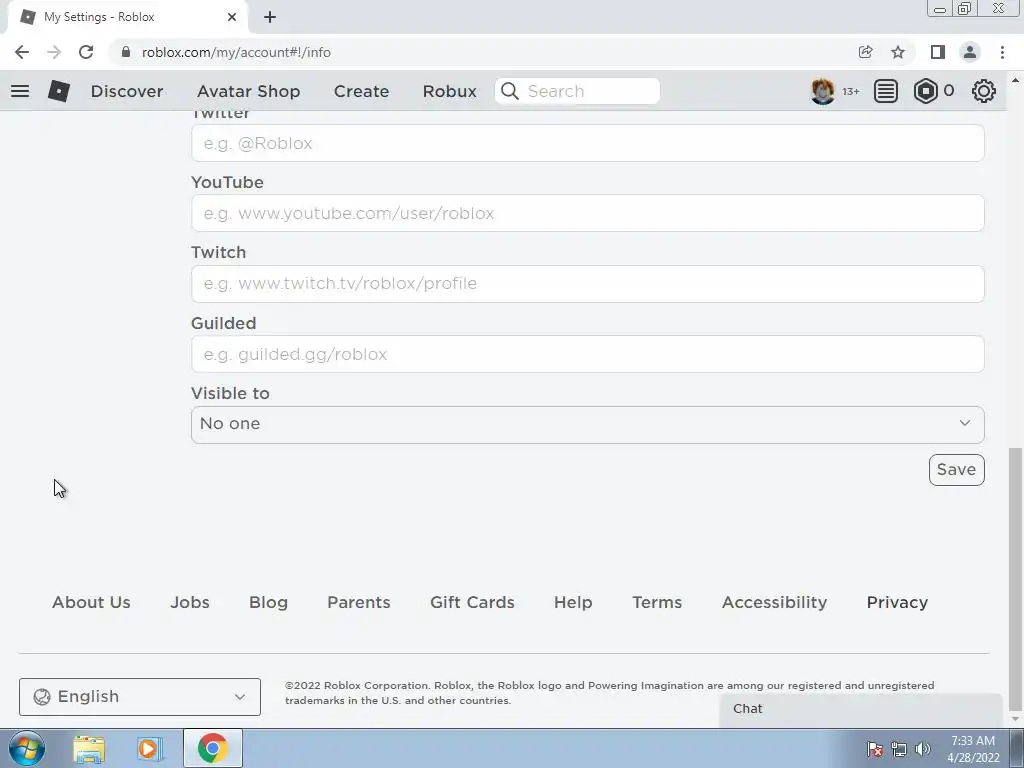1024x768 pixels.
Task: Open the Blog footer link
Action: point(268,602)
